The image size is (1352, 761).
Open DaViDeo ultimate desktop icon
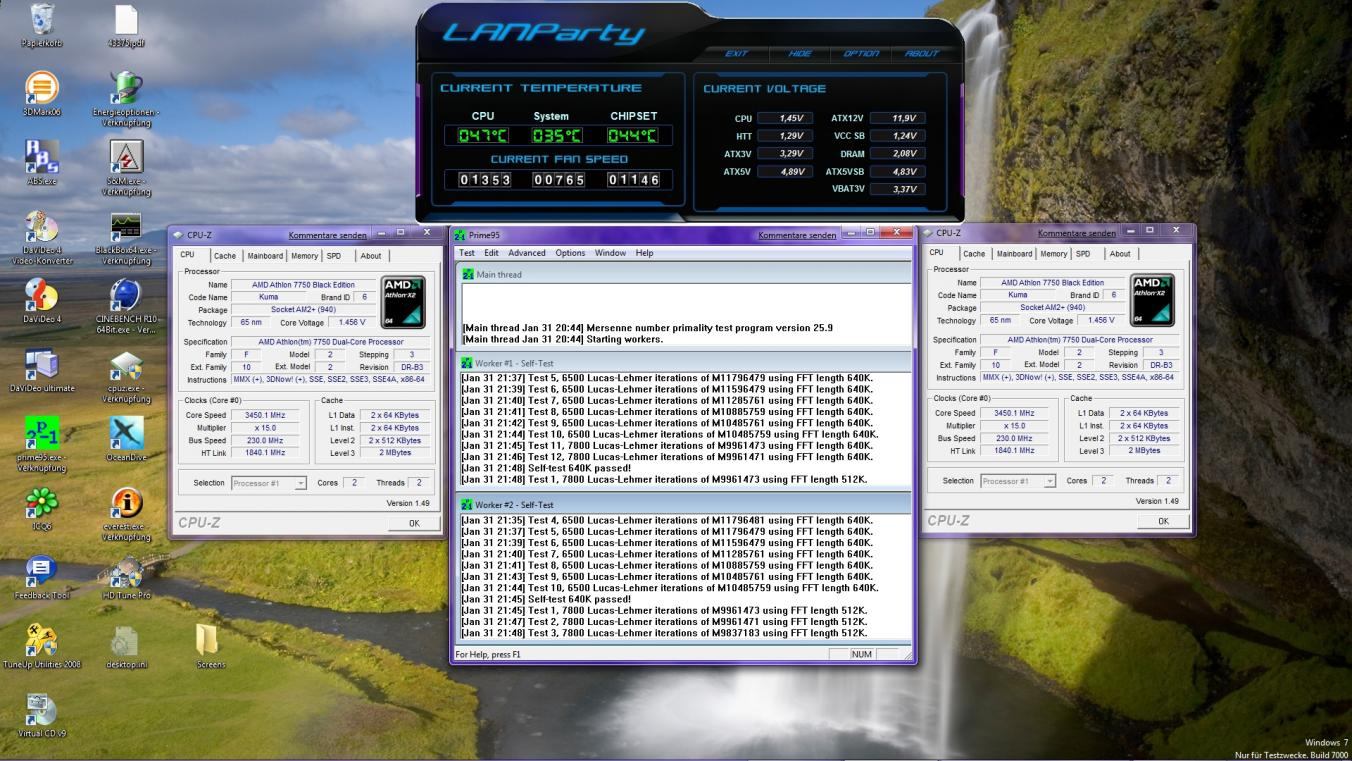42,364
